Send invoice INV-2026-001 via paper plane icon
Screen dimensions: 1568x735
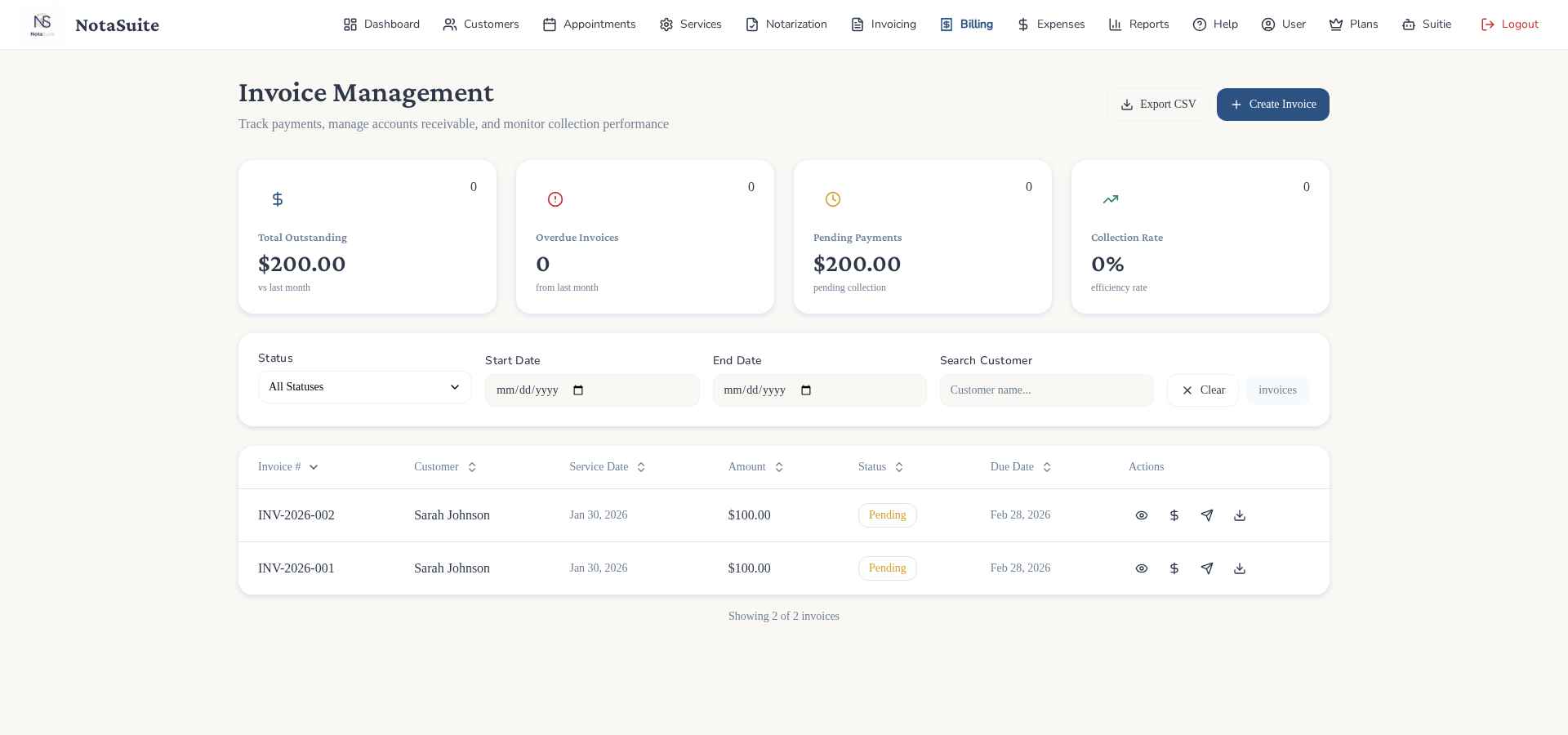click(x=1207, y=568)
